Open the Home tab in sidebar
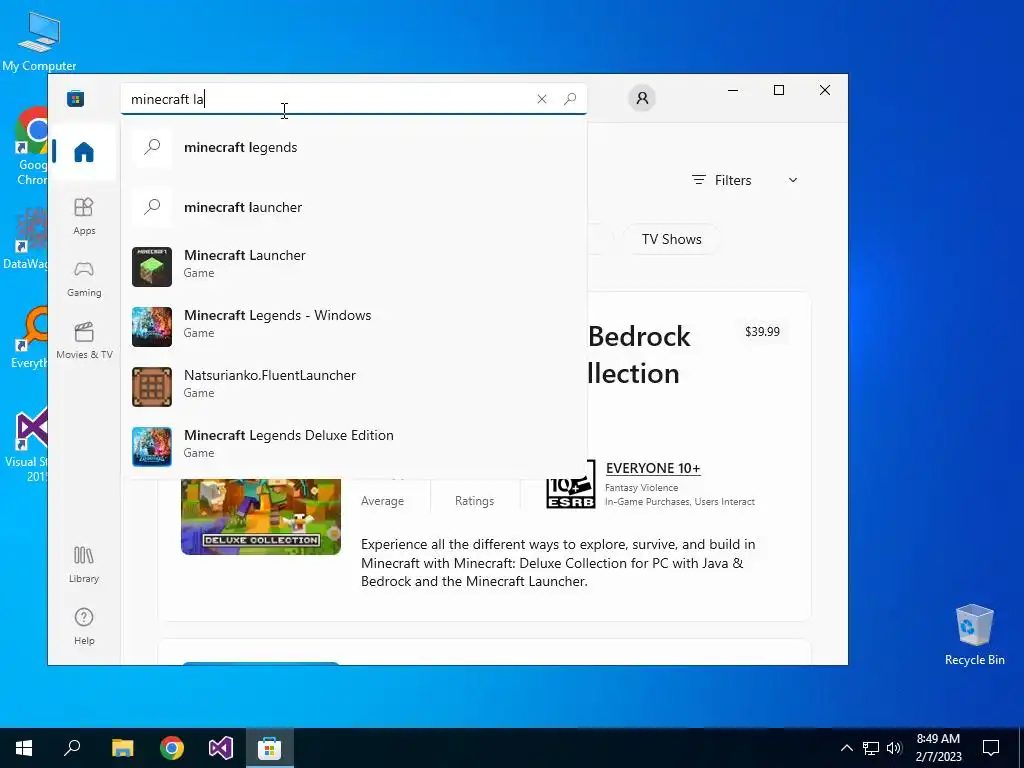This screenshot has width=1024, height=768. pos(84,152)
